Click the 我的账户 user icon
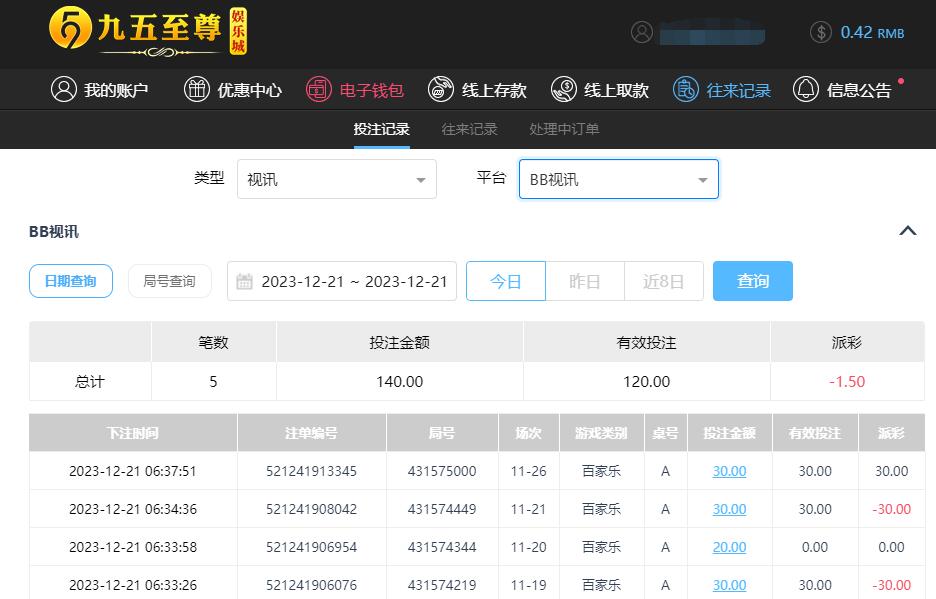Viewport: 936px width, 599px height. pyautogui.click(x=64, y=90)
